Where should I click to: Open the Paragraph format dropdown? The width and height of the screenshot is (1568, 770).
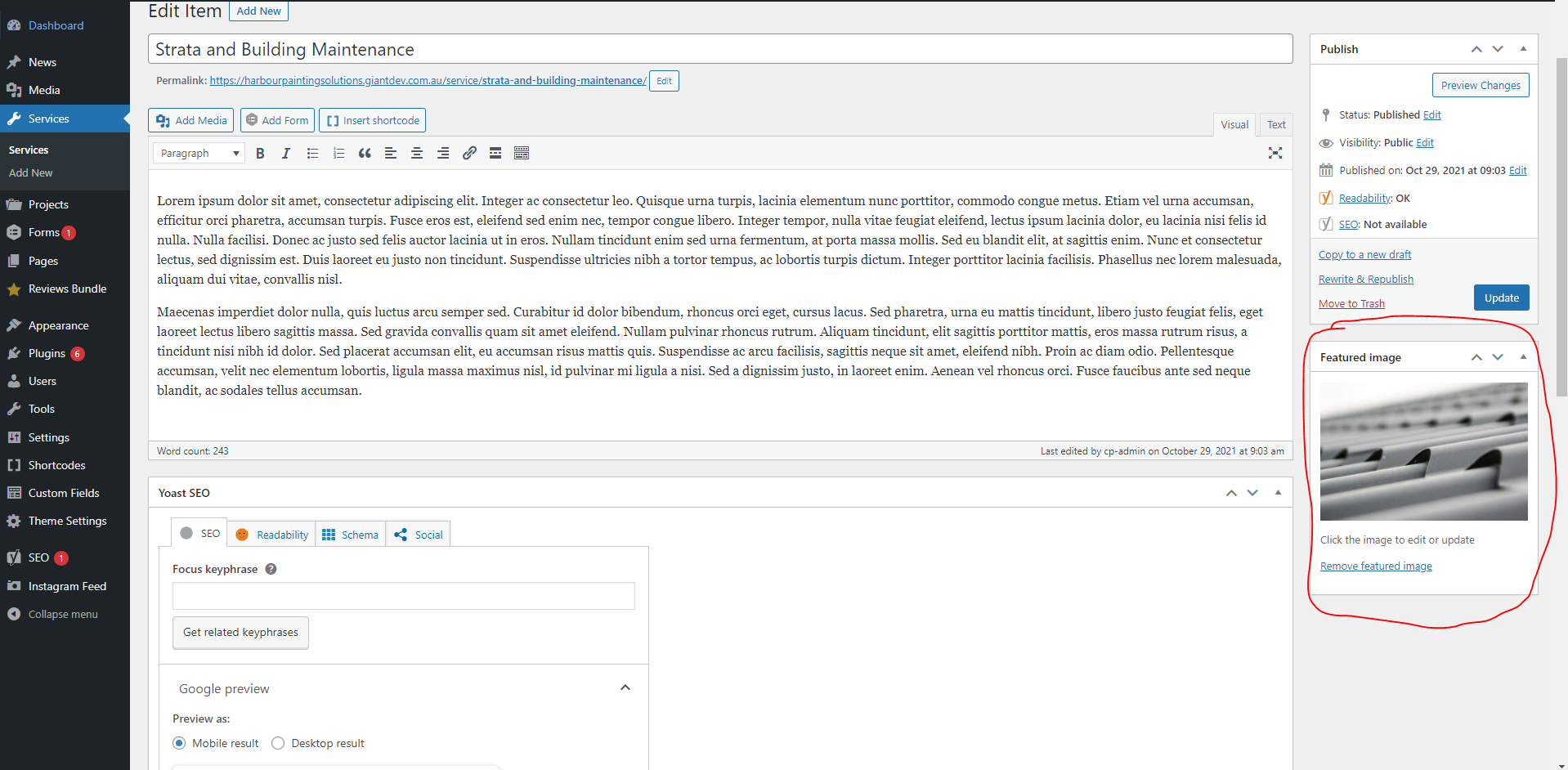[x=199, y=154]
